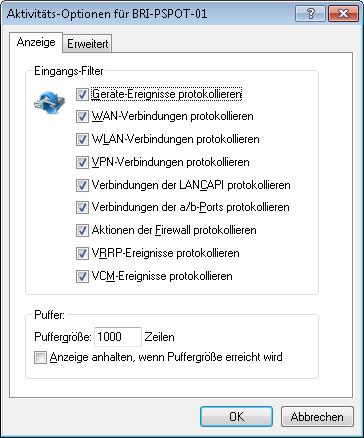Select the Anzeige tab
The height and width of the screenshot is (438, 364).
coord(36,42)
